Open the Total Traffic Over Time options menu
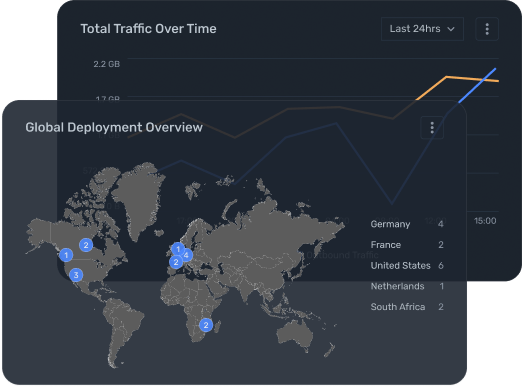Screen dimensions: 522x388 pos(487,29)
